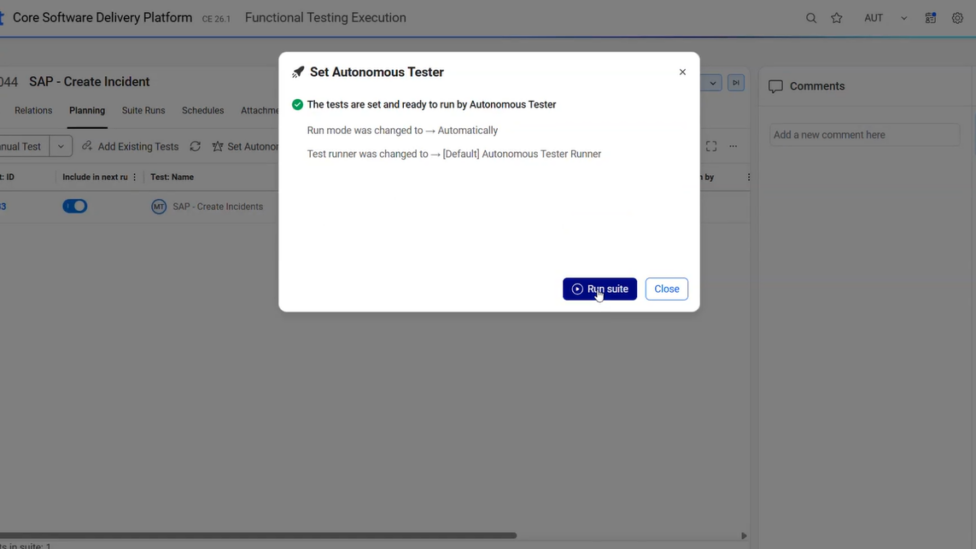Open the settings gear icon
Screen dimensions: 976x549
pyautogui.click(x=957, y=18)
